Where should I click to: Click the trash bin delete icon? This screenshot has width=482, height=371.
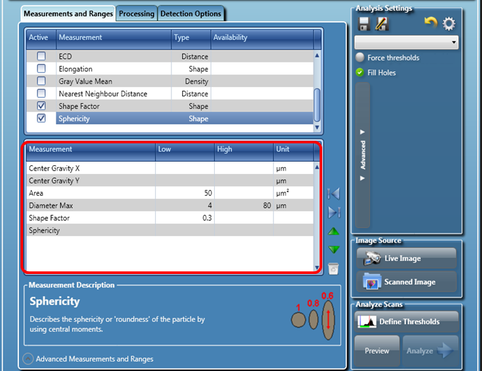[x=333, y=269]
